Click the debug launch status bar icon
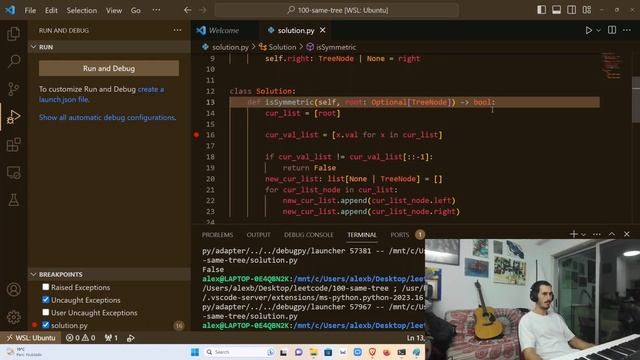The image size is (640, 360). pos(131,338)
